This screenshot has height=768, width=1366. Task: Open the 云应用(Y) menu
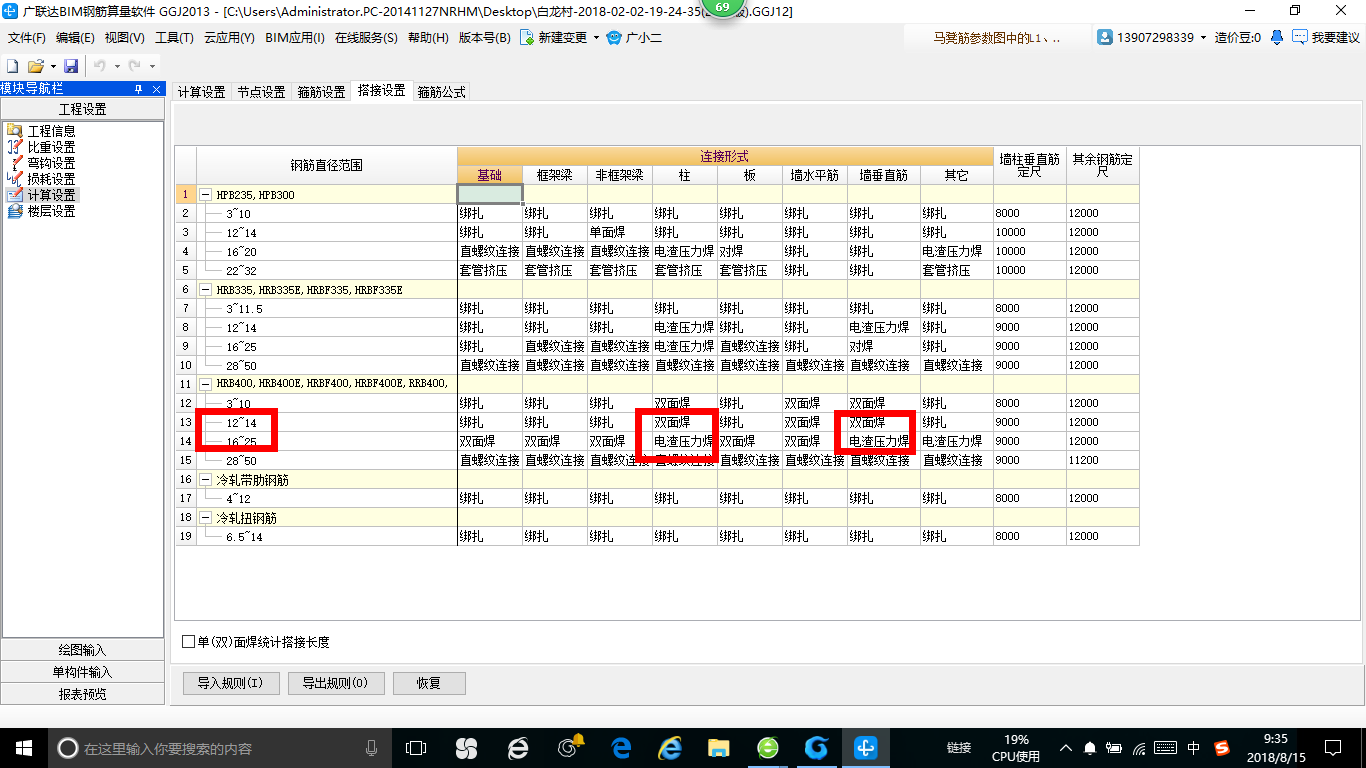pos(229,38)
